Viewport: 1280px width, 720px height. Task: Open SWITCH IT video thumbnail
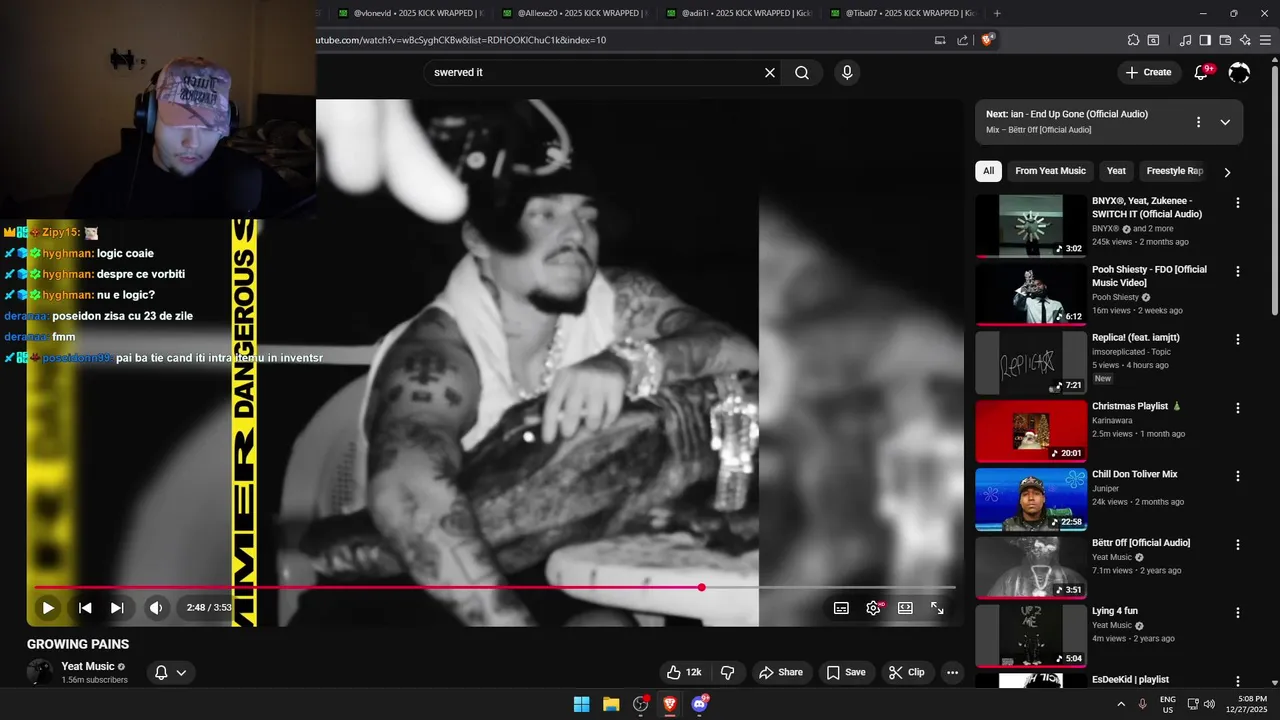click(1031, 226)
